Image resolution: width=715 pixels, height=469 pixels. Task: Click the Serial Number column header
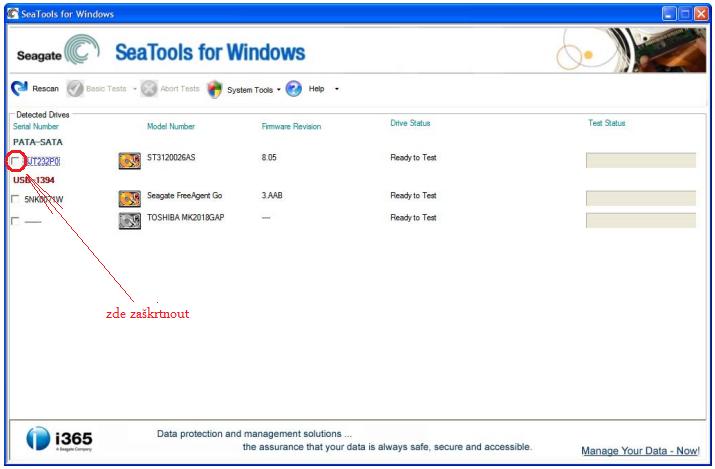[x=36, y=126]
